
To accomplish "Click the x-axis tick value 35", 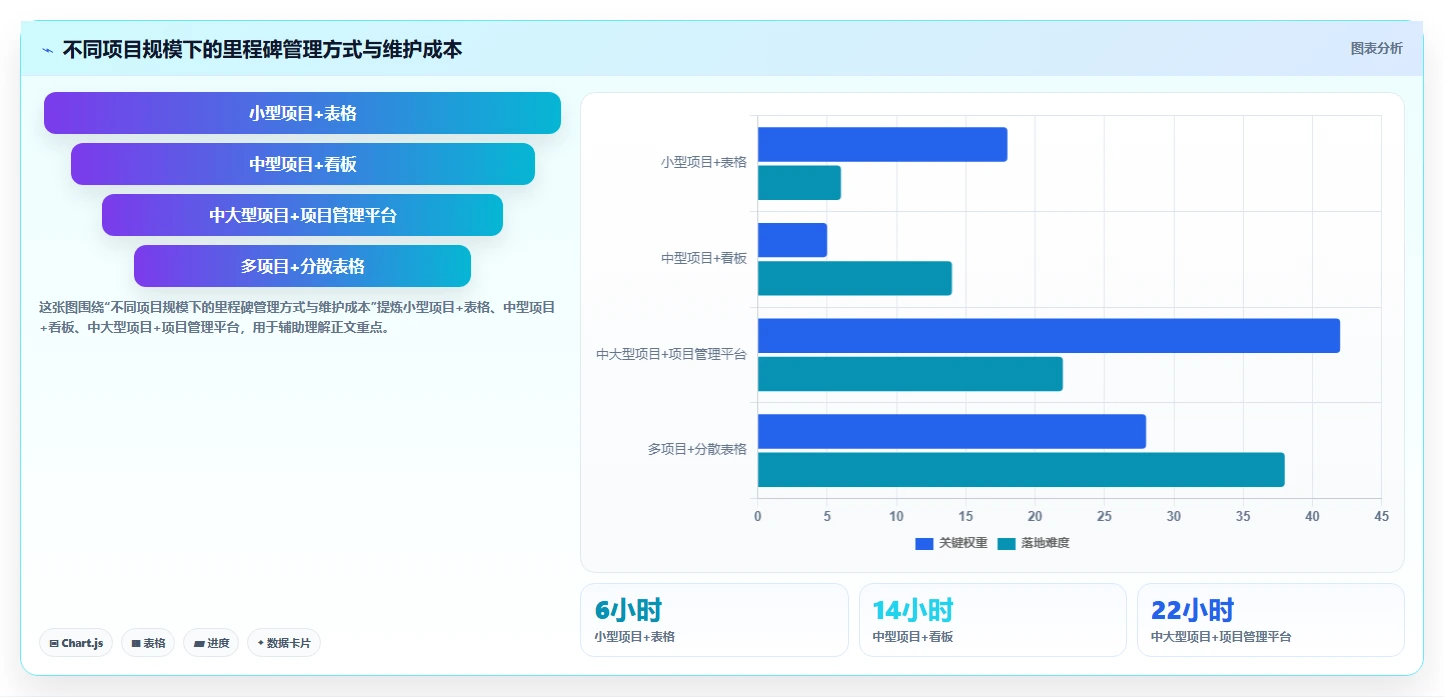I will 1243,516.
